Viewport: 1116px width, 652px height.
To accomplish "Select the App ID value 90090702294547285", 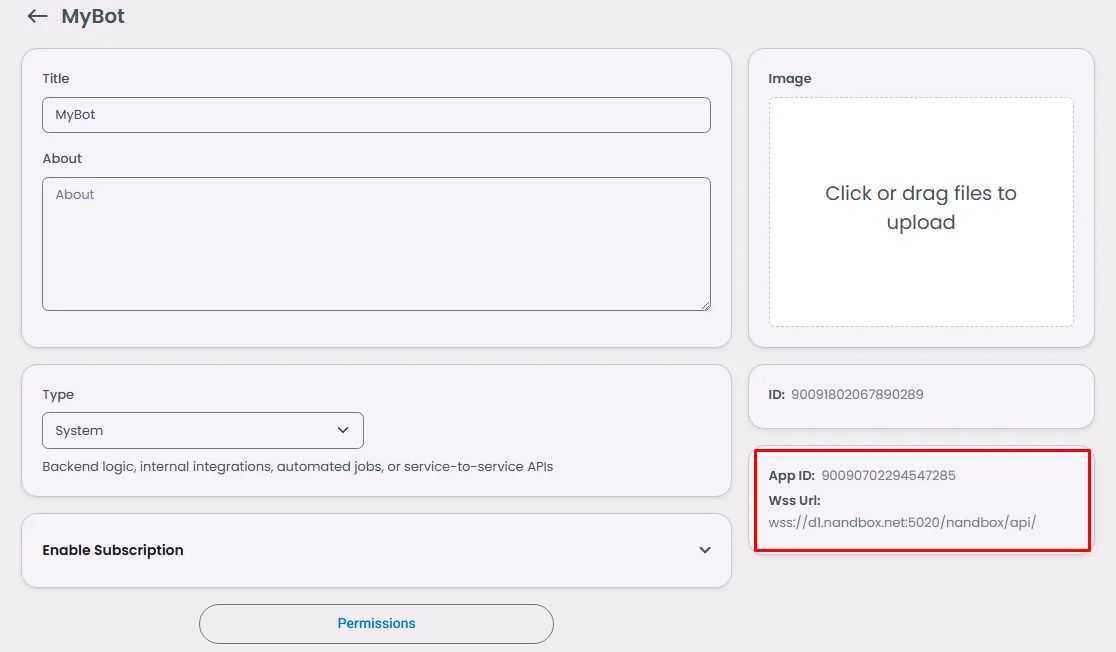I will pyautogui.click(x=888, y=475).
